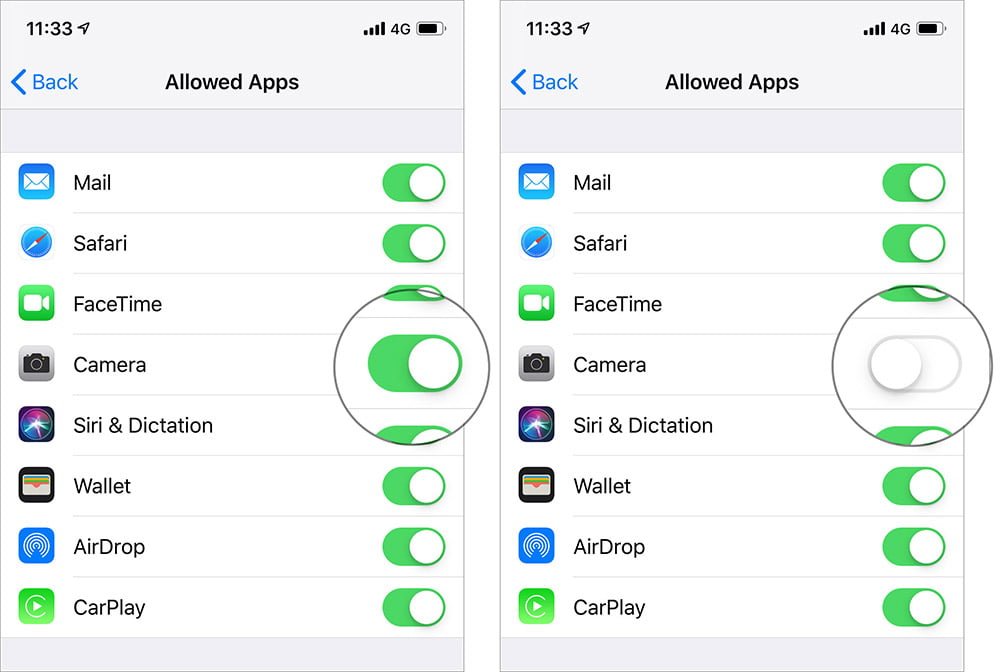The image size is (1000, 672).
Task: Tap the AirDrop icon in right screen
Action: pyautogui.click(x=536, y=546)
